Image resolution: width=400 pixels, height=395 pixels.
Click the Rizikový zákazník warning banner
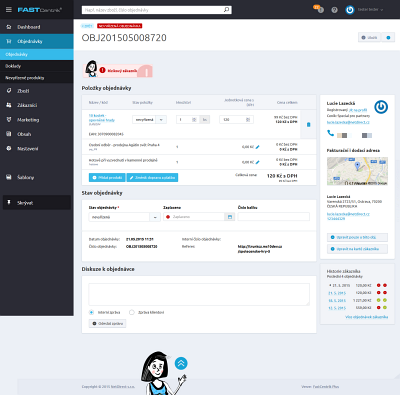pos(118,70)
